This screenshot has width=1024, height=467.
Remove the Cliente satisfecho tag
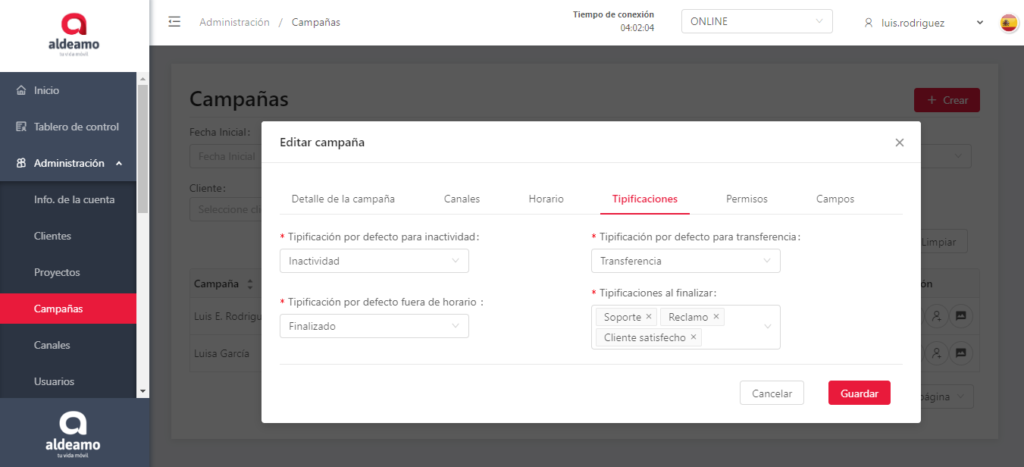[x=693, y=338]
